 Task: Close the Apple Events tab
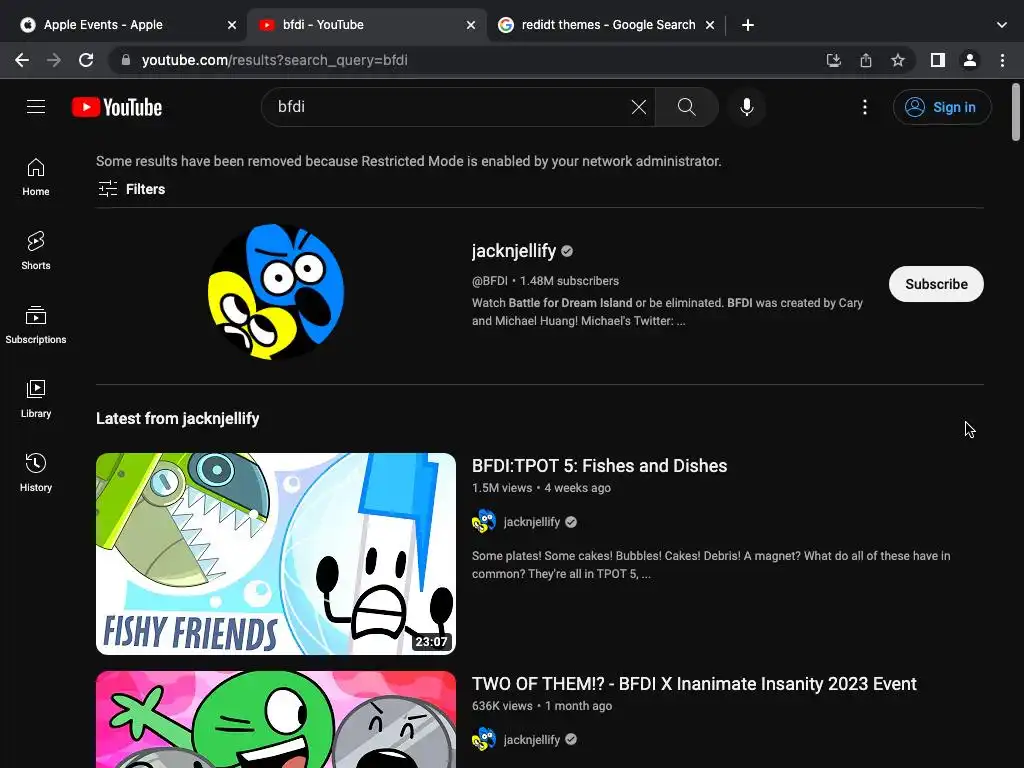click(x=232, y=25)
